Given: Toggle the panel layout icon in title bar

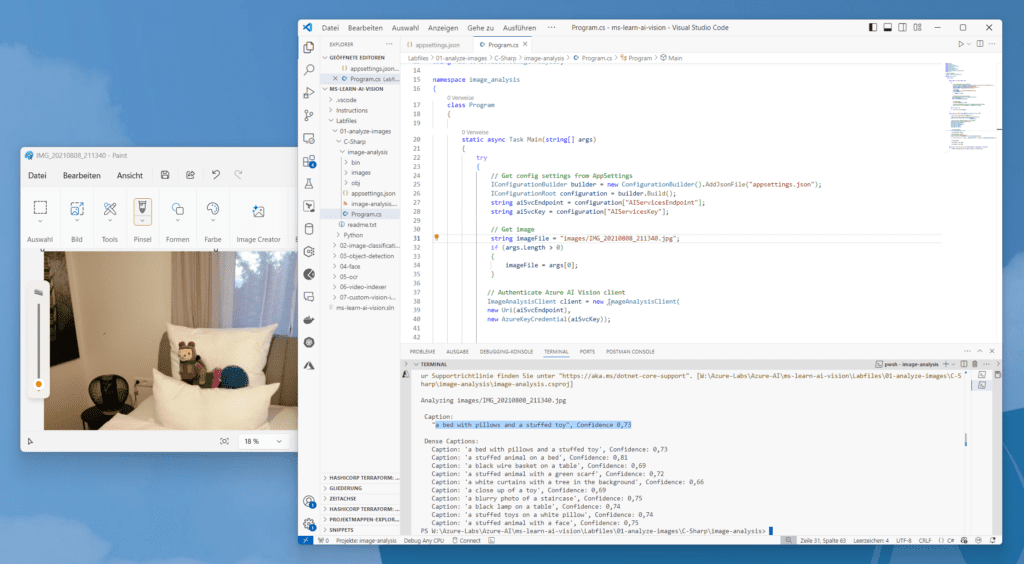Looking at the screenshot, I should click(x=888, y=27).
